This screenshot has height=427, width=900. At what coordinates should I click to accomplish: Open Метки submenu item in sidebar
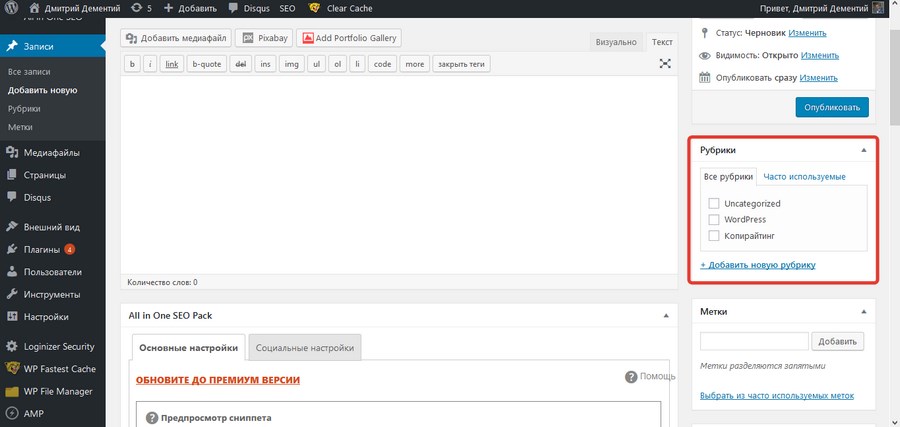pyautogui.click(x=20, y=127)
